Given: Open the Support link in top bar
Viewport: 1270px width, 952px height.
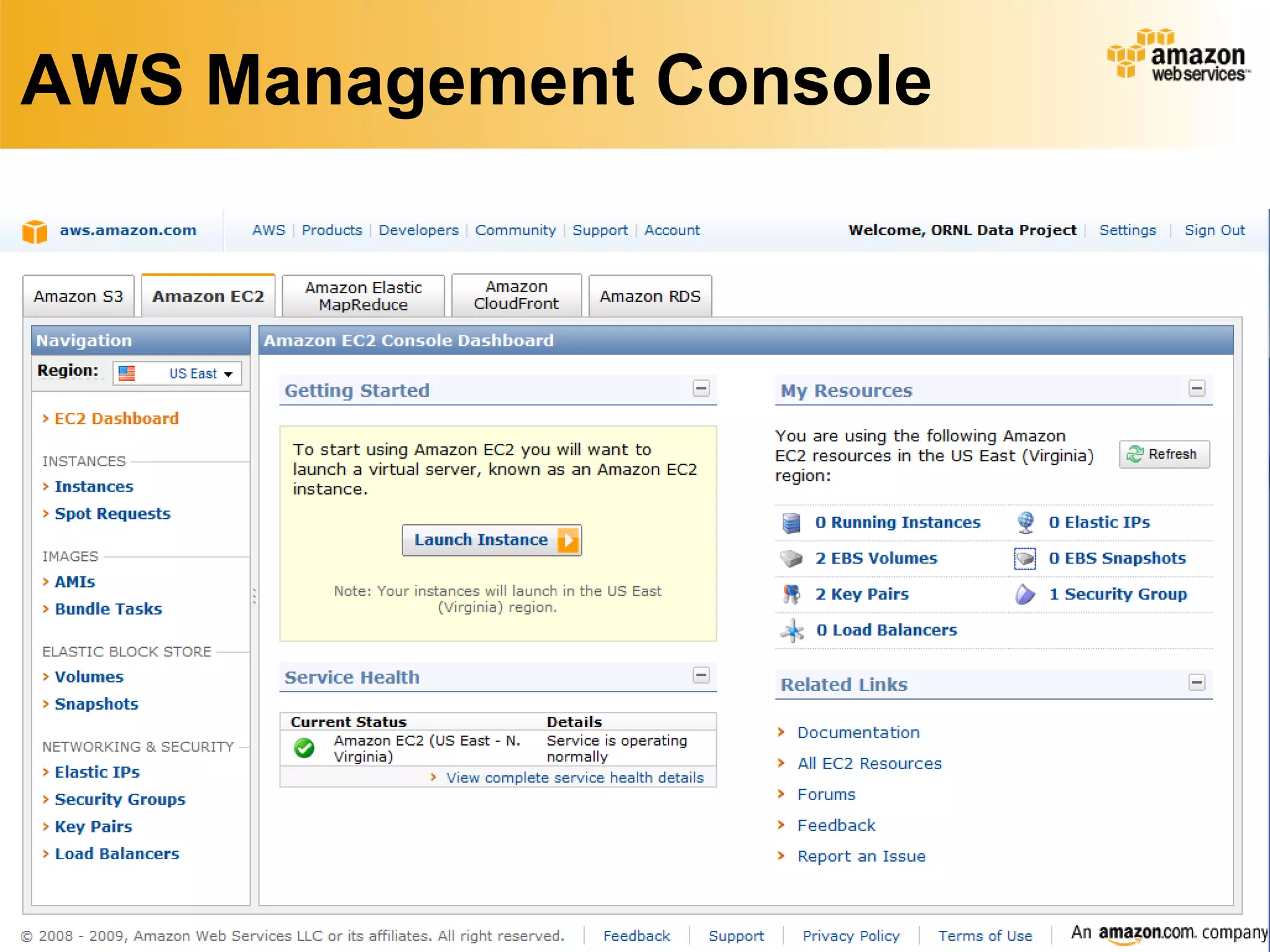Looking at the screenshot, I should (x=600, y=230).
